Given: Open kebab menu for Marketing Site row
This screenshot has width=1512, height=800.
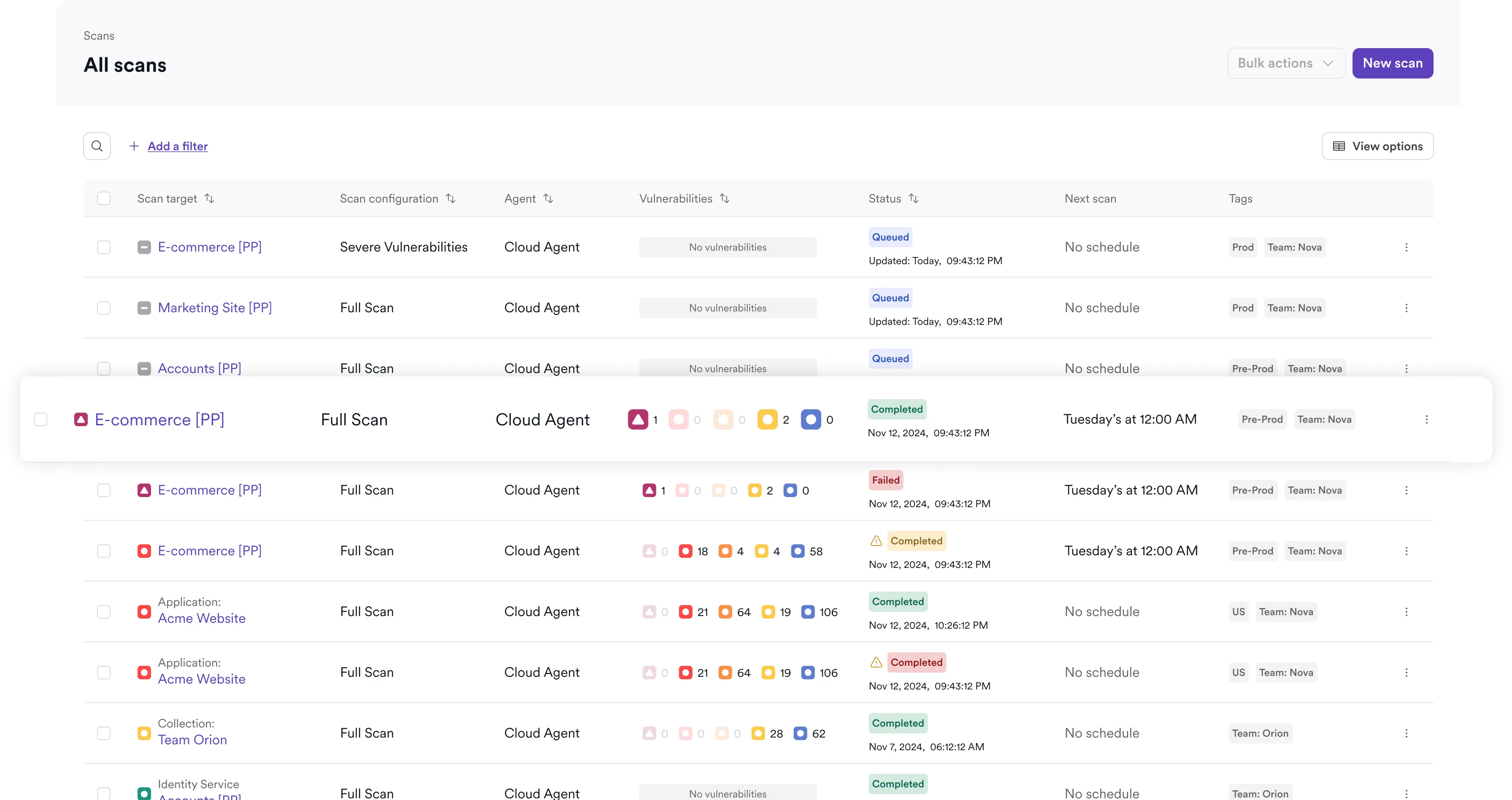Looking at the screenshot, I should [1406, 308].
